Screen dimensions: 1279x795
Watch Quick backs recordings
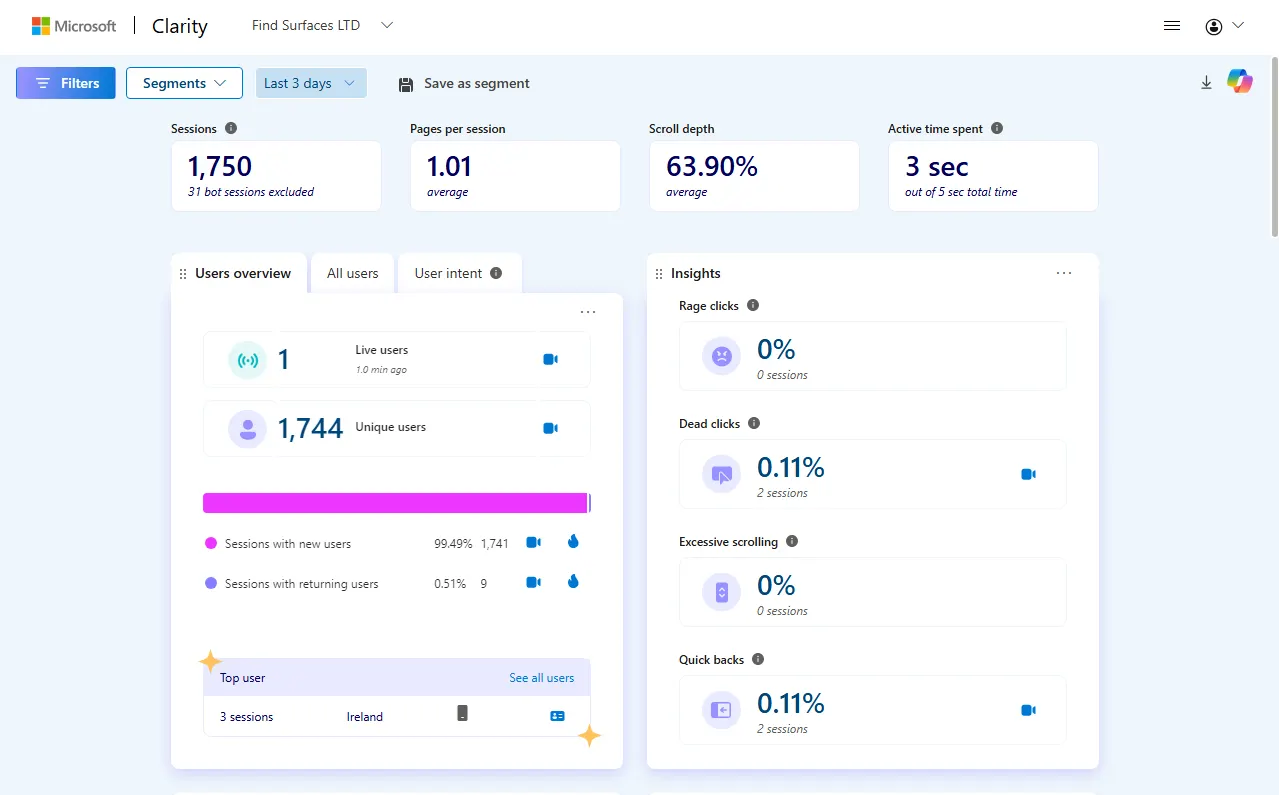click(x=1028, y=710)
